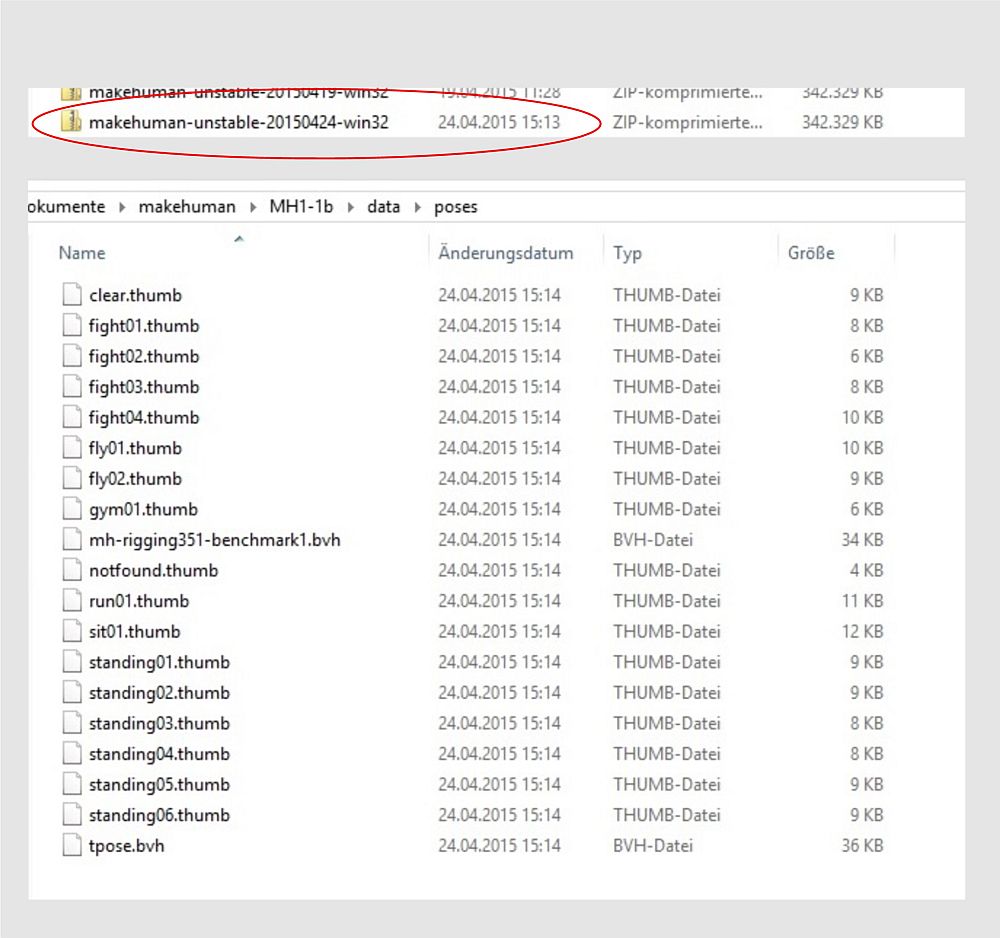Image resolution: width=1000 pixels, height=938 pixels.
Task: Select the fly02.thumb file name
Action: pos(135,480)
